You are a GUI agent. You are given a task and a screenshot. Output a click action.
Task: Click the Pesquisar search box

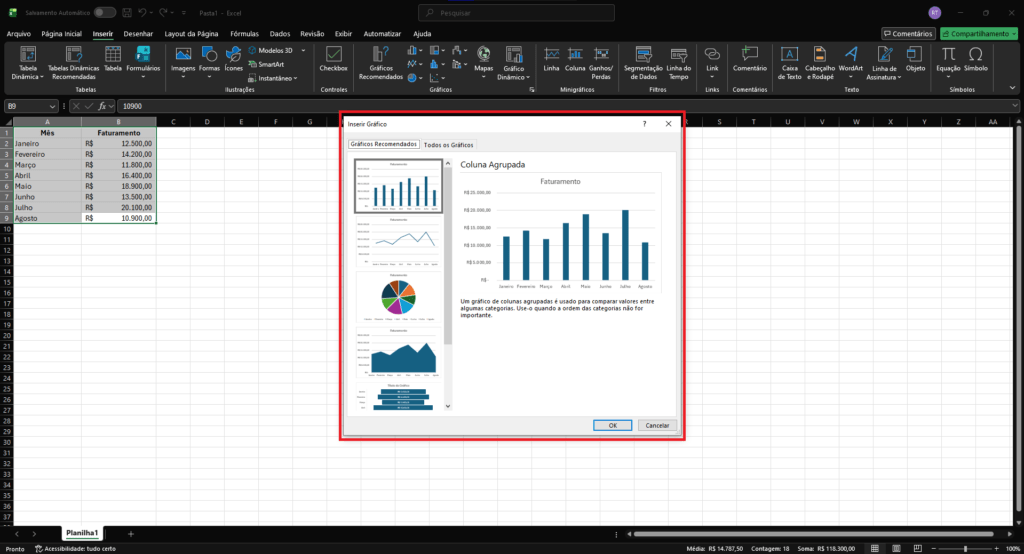coord(516,12)
